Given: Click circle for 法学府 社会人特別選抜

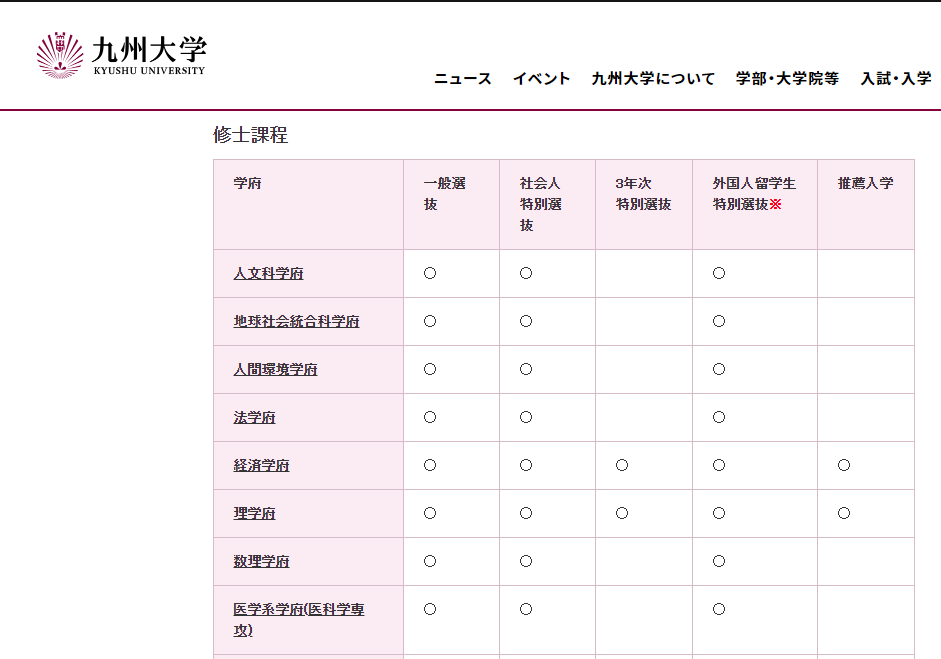Looking at the screenshot, I should click(526, 417).
